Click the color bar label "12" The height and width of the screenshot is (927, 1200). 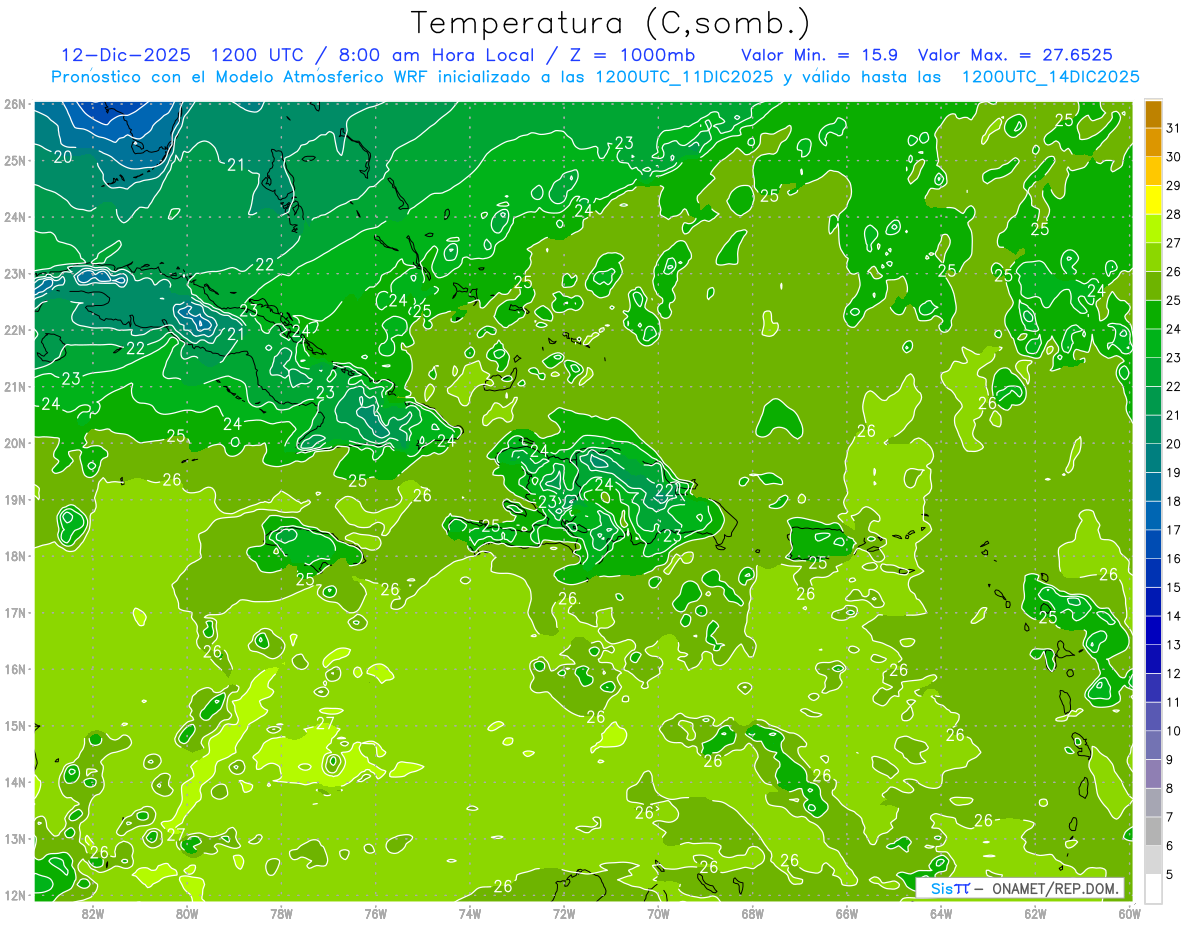pyautogui.click(x=1174, y=674)
